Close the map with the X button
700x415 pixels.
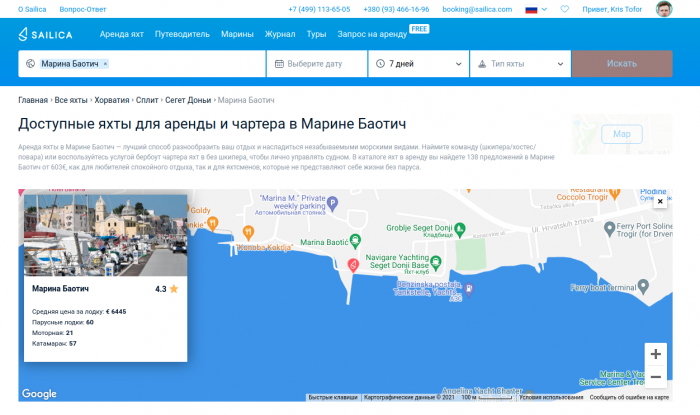pos(660,201)
